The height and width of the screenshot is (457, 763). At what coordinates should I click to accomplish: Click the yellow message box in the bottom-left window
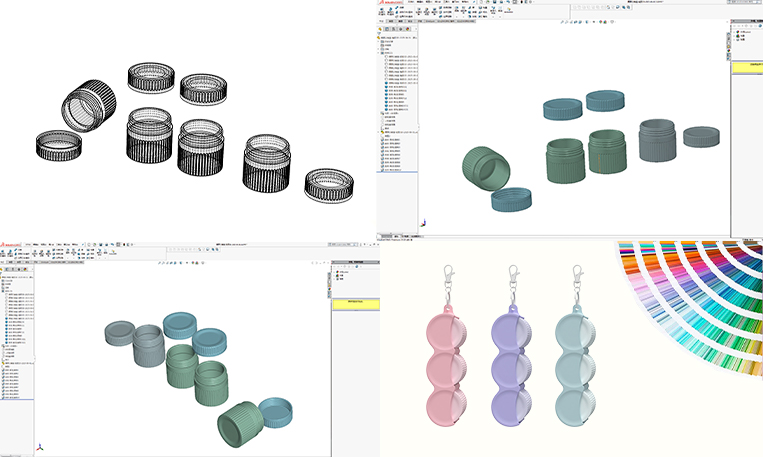point(356,305)
